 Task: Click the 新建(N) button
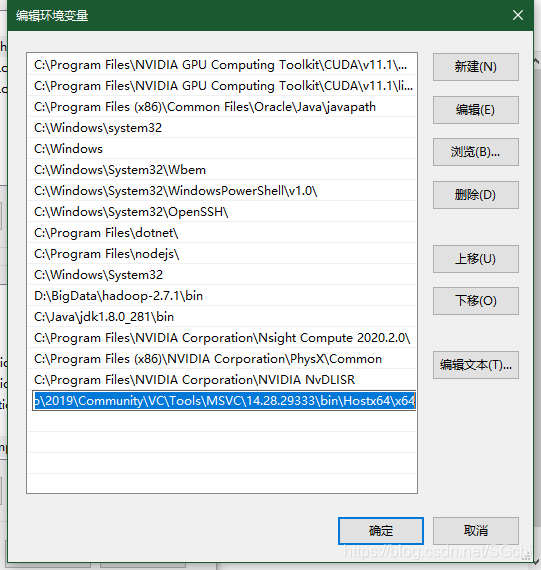click(476, 67)
